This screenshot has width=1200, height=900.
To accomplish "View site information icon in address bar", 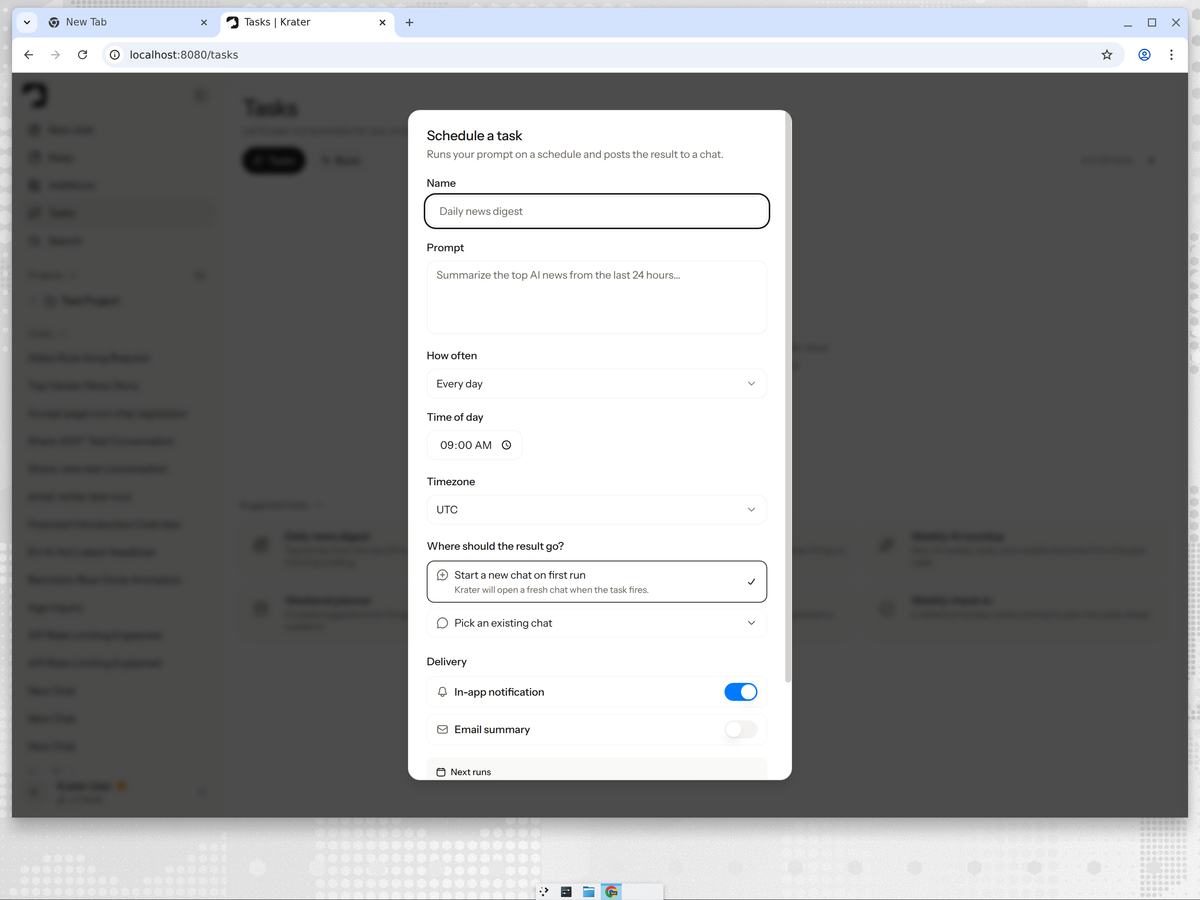I will pyautogui.click(x=115, y=55).
